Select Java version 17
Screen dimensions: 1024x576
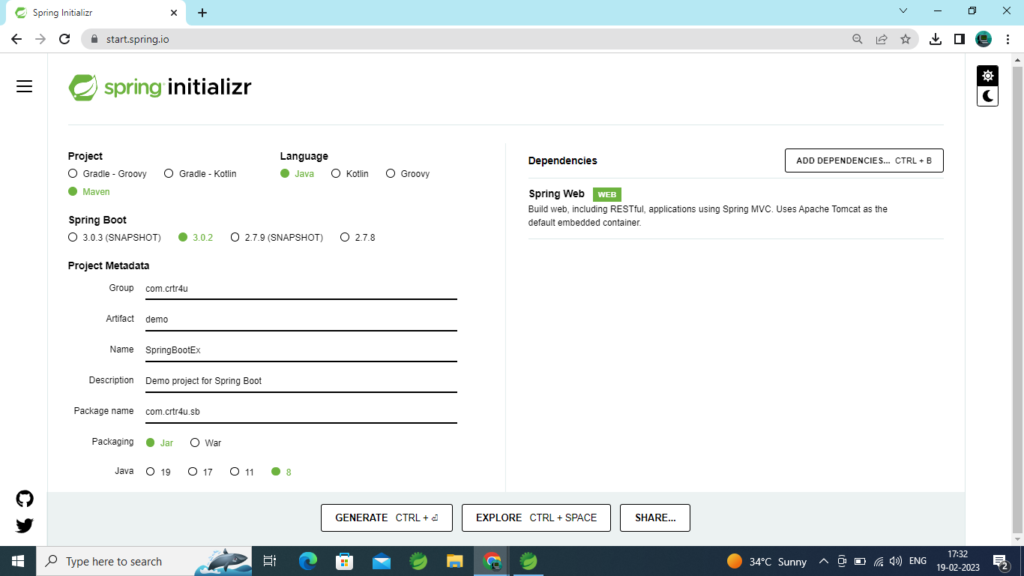tap(200, 472)
